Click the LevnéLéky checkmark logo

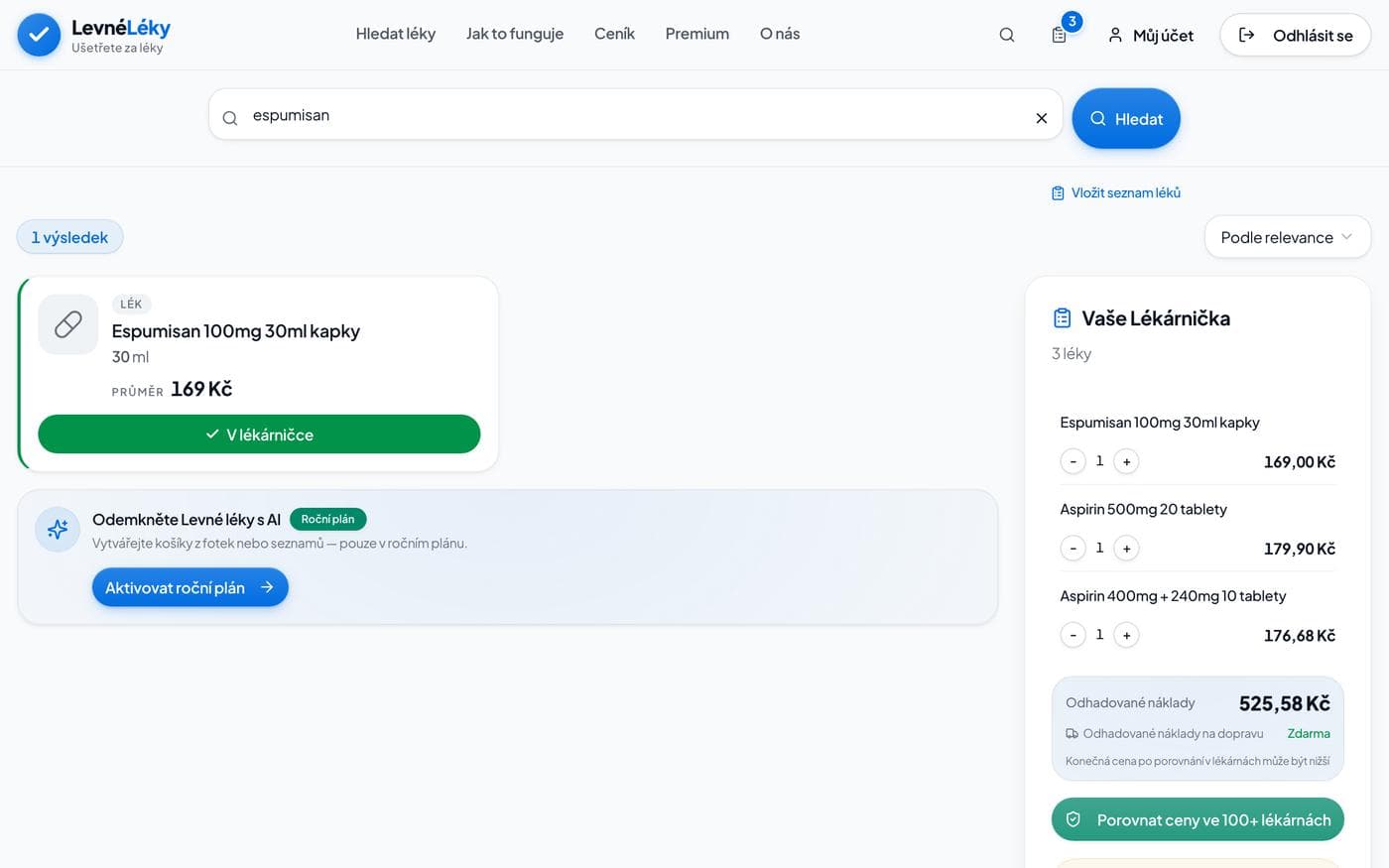pos(39,35)
